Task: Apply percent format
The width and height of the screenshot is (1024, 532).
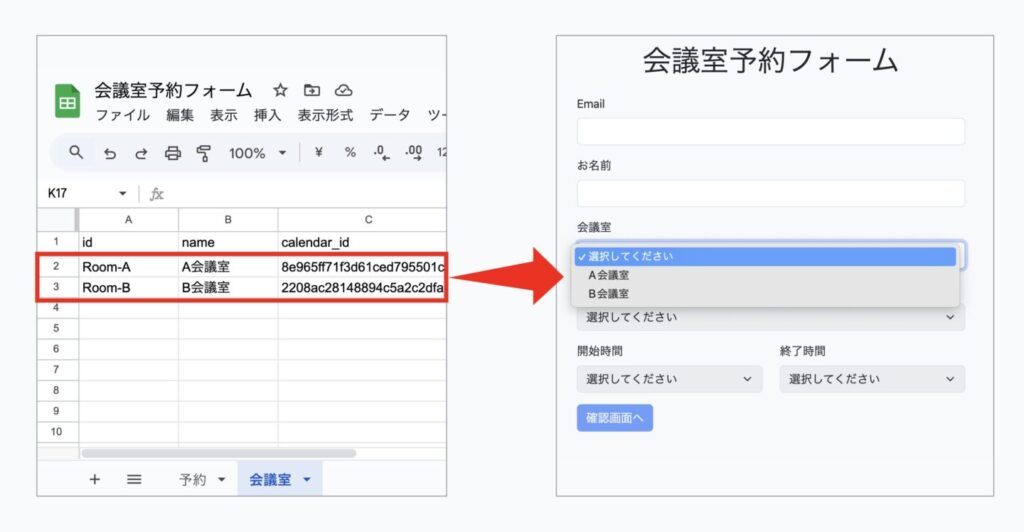Action: pyautogui.click(x=350, y=152)
